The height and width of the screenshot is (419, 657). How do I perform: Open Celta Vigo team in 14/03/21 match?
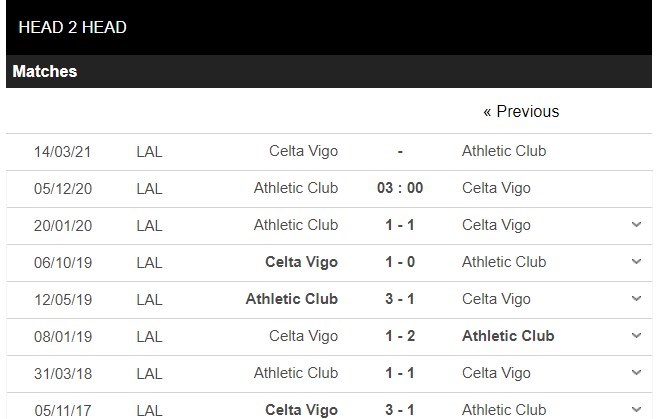tap(303, 151)
